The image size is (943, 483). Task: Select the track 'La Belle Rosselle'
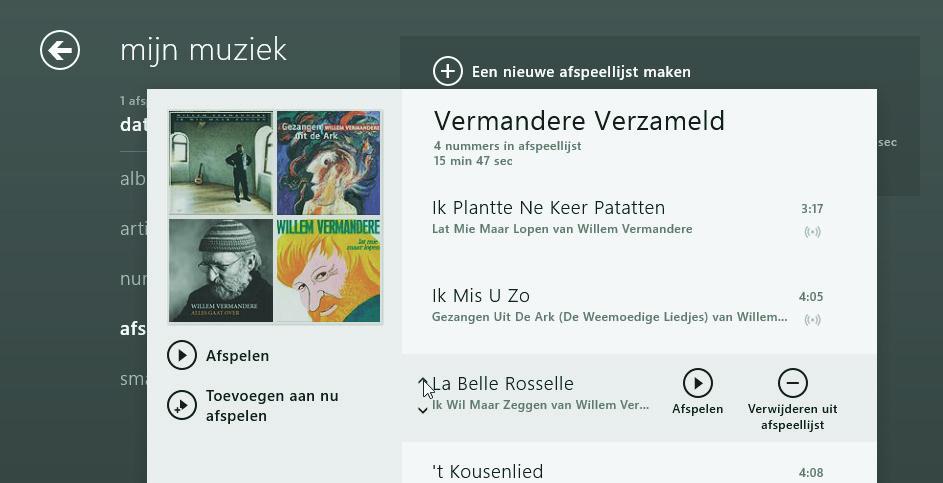(503, 383)
